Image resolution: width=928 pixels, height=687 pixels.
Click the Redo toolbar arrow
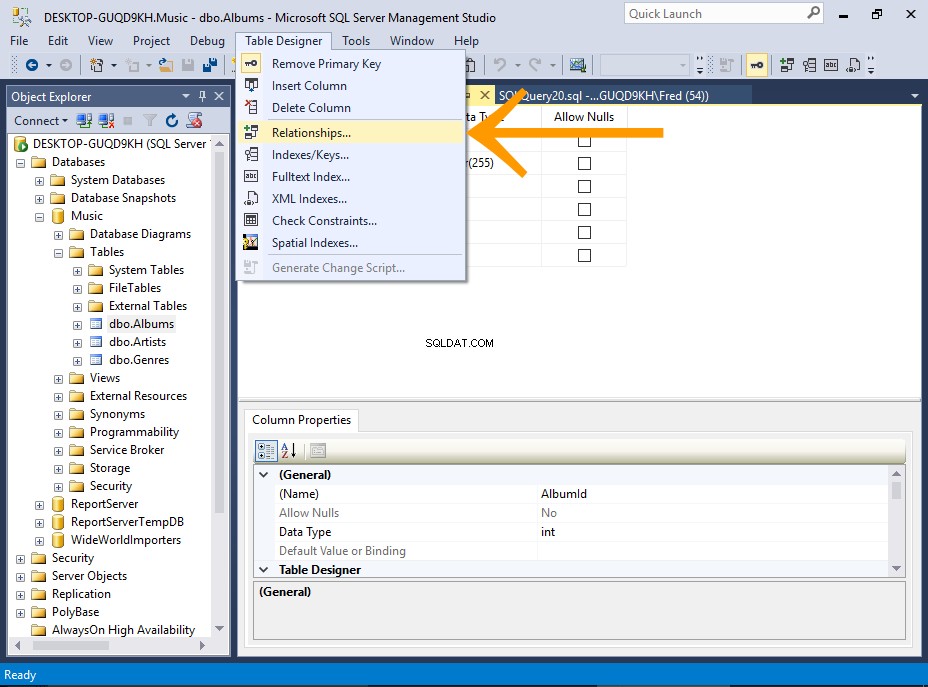(x=536, y=65)
